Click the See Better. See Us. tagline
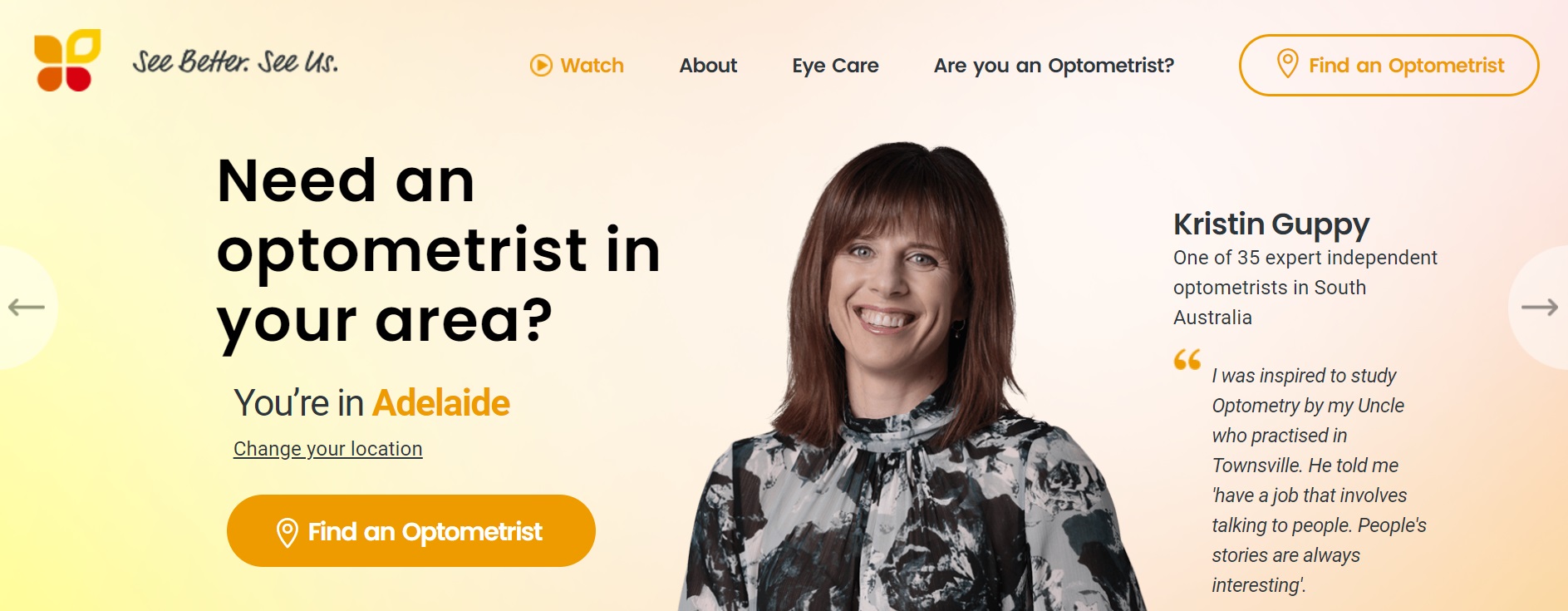The image size is (1568, 611). (x=235, y=62)
